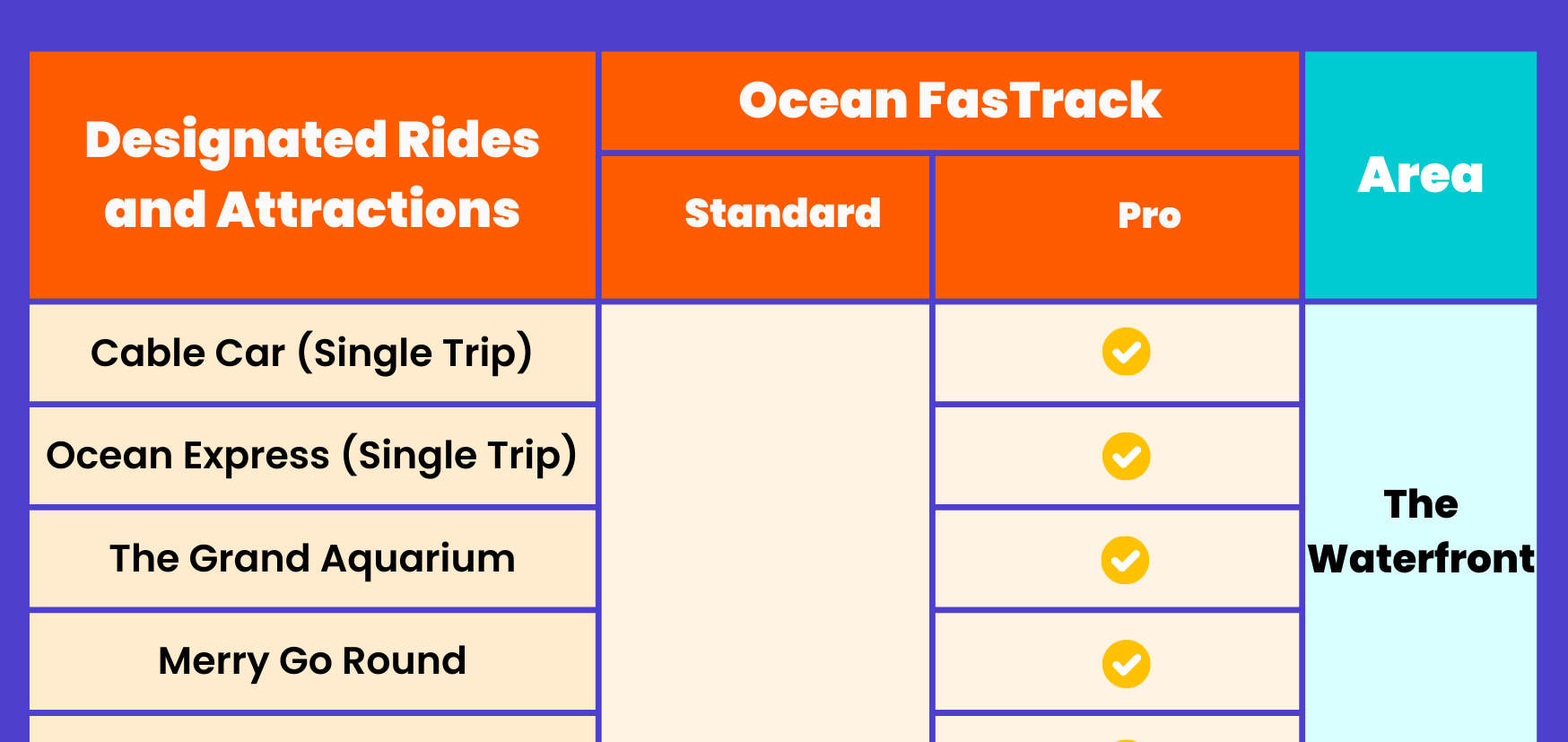Click the cut-off row label below Merry Go Round

[x=311, y=729]
